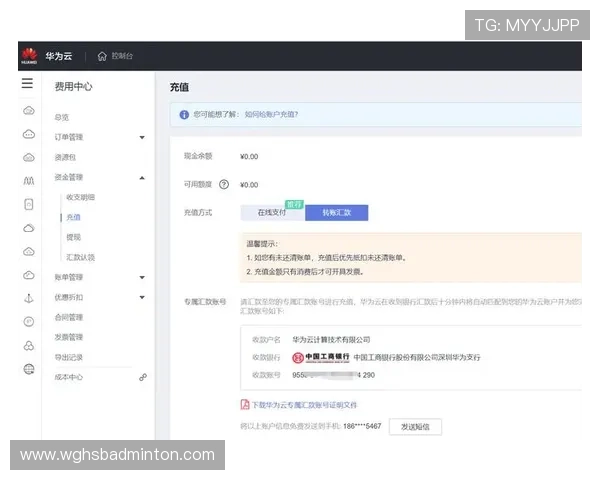Open 优惠折扣 in the sidebar

click(69, 297)
